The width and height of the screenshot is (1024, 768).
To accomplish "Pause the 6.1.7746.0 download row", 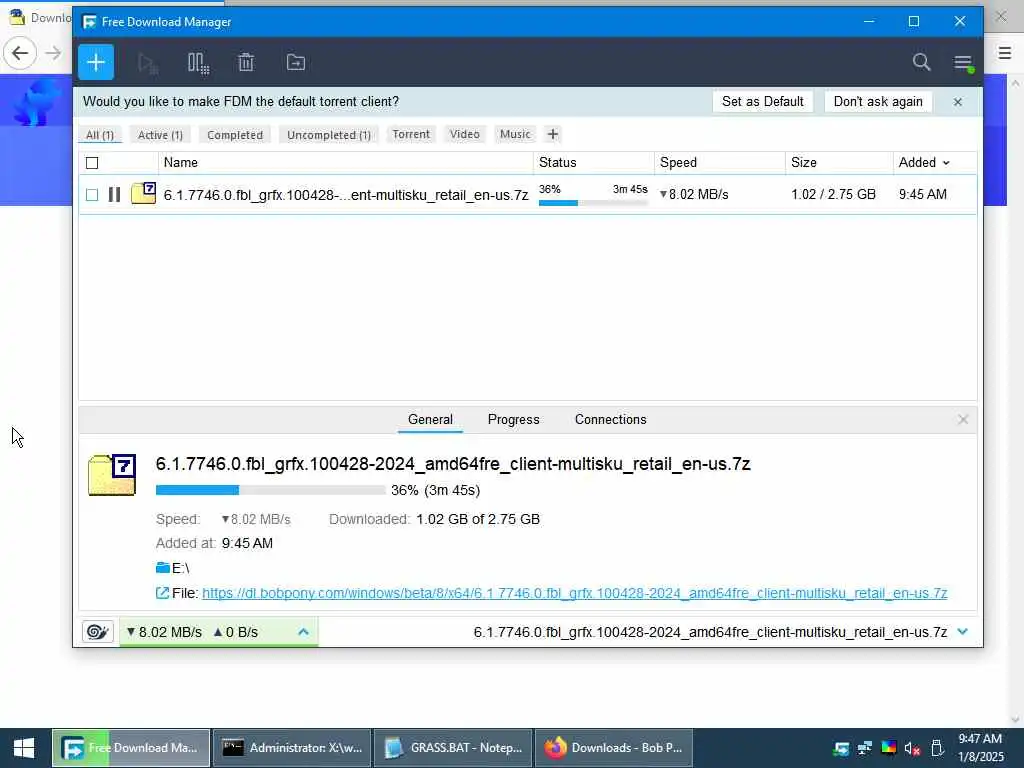I will (x=114, y=195).
